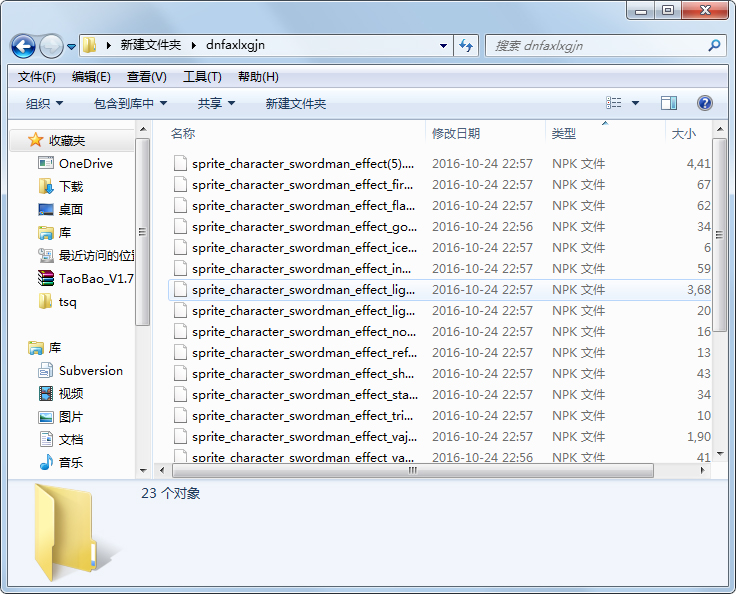The height and width of the screenshot is (594, 736).
Task: Open the 查看(V) menu
Action: point(146,77)
